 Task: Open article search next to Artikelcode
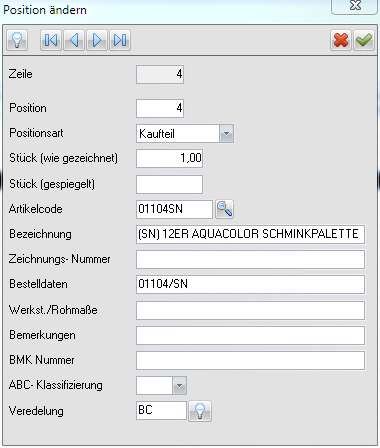tap(224, 209)
